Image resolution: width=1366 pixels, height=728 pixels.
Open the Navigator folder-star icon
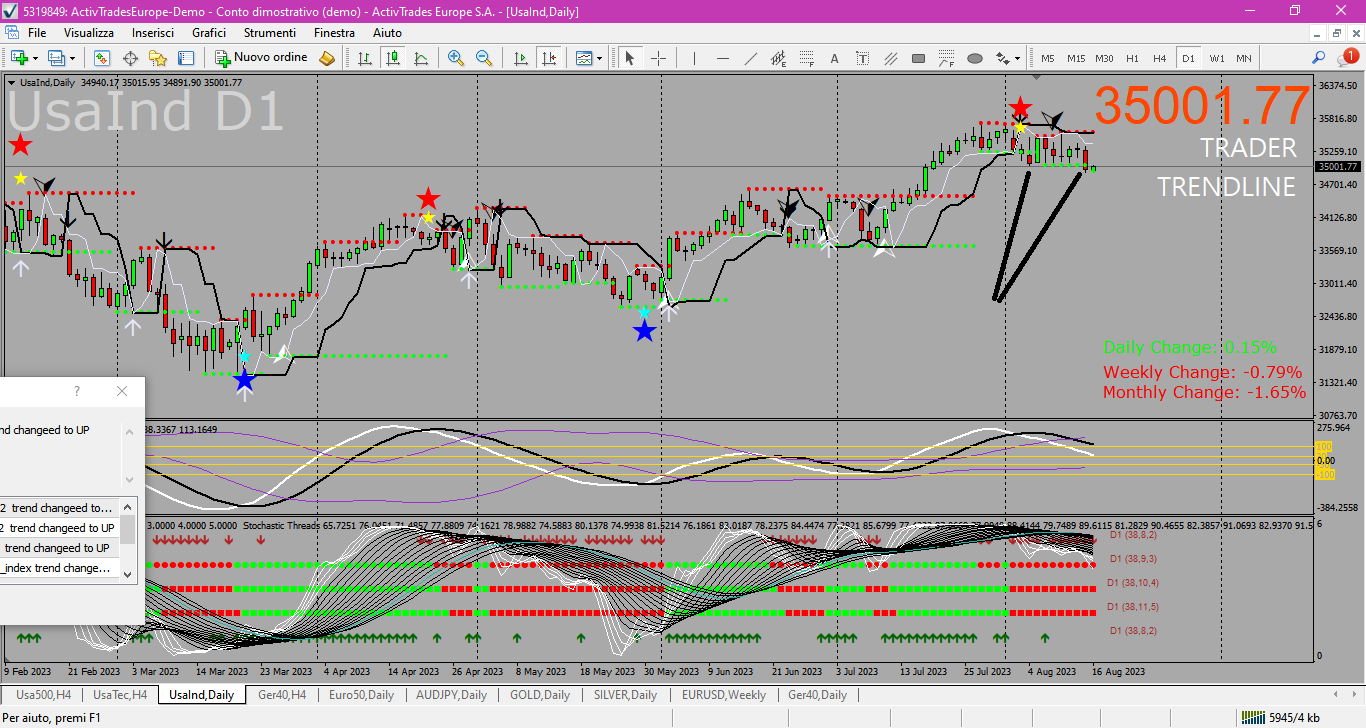pyautogui.click(x=158, y=58)
